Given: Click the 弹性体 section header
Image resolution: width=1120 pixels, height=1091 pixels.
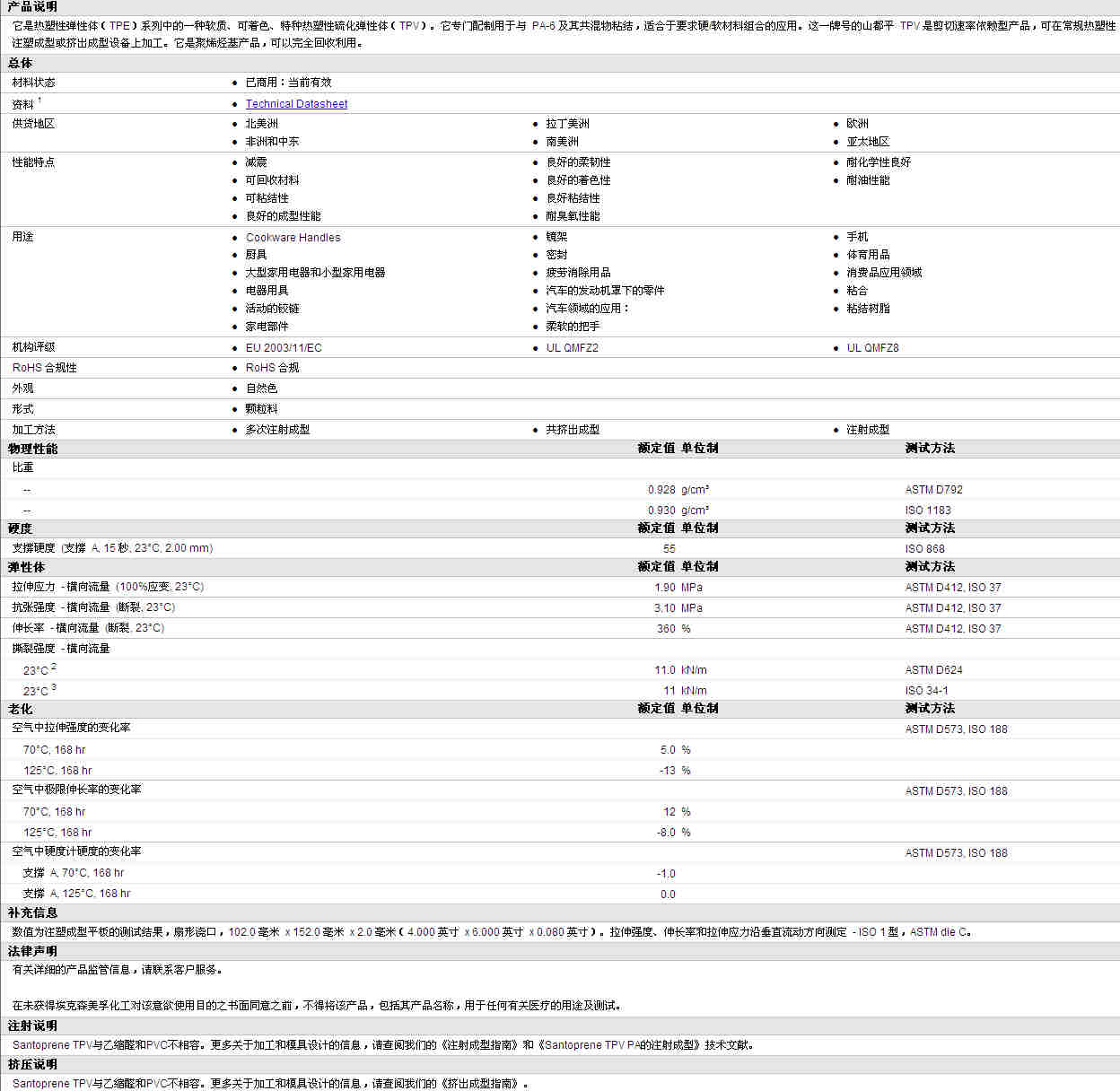Looking at the screenshot, I should coord(26,567).
